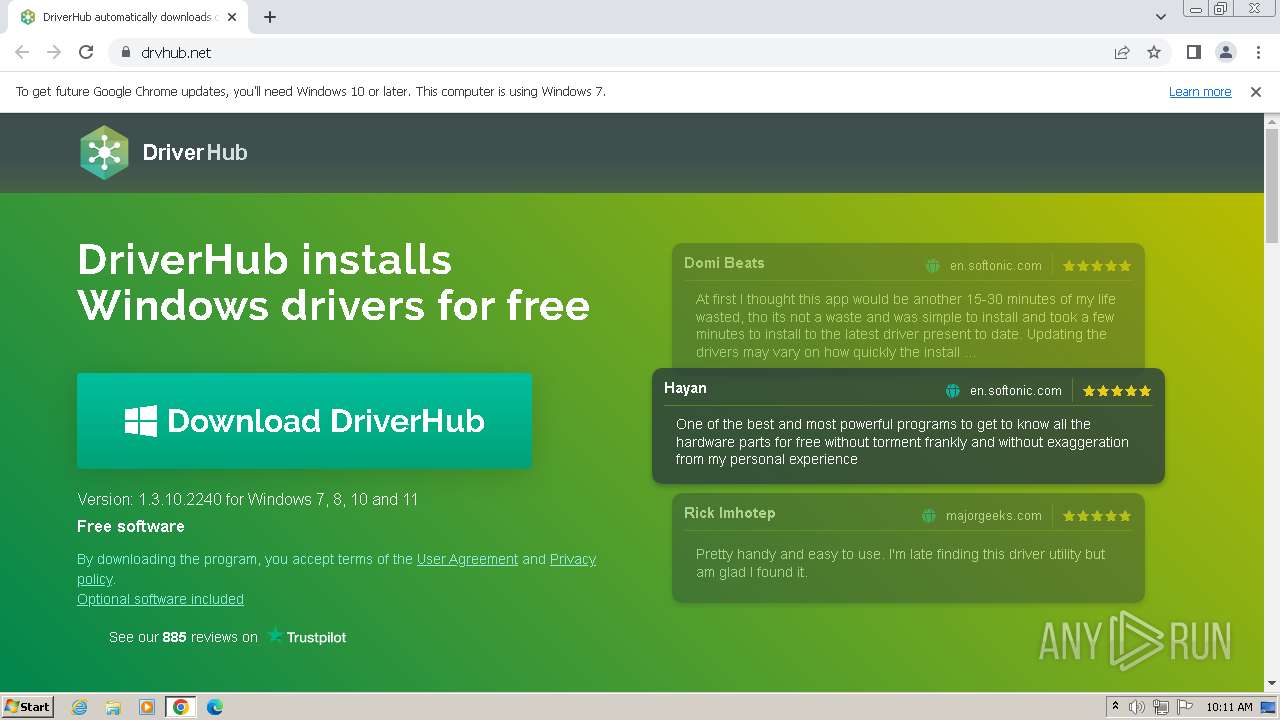The height and width of the screenshot is (720, 1280).
Task: Click the reviewer name Hayan
Action: pos(685,388)
